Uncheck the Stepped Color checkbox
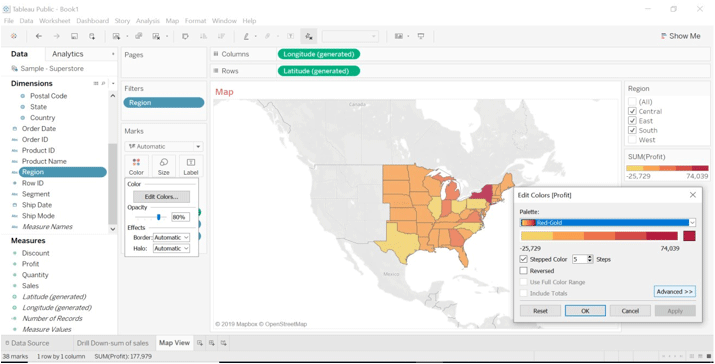 (x=523, y=259)
